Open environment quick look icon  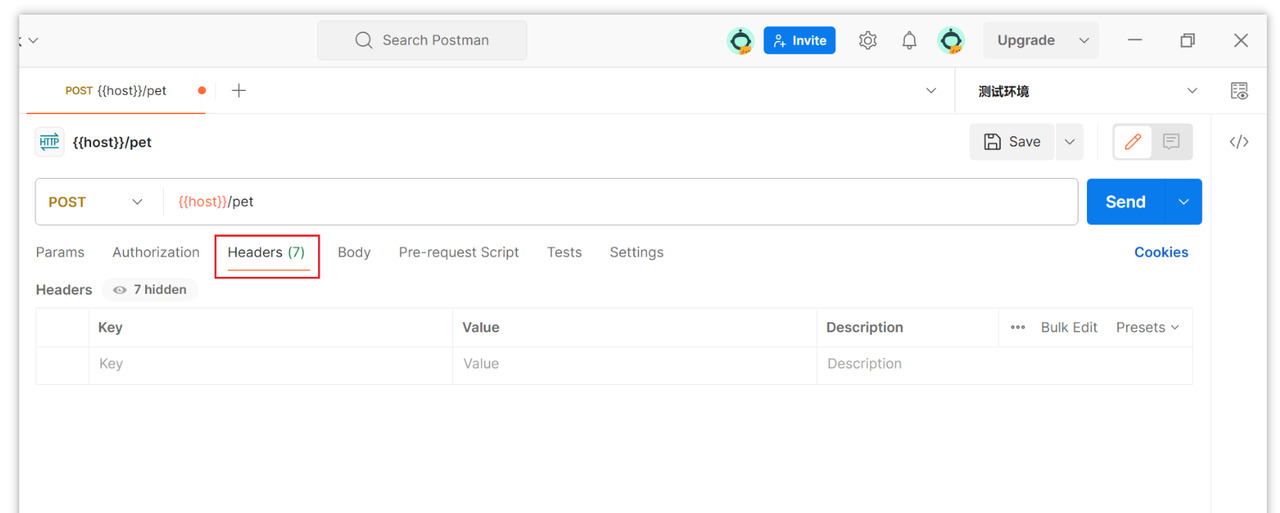pyautogui.click(x=1239, y=91)
